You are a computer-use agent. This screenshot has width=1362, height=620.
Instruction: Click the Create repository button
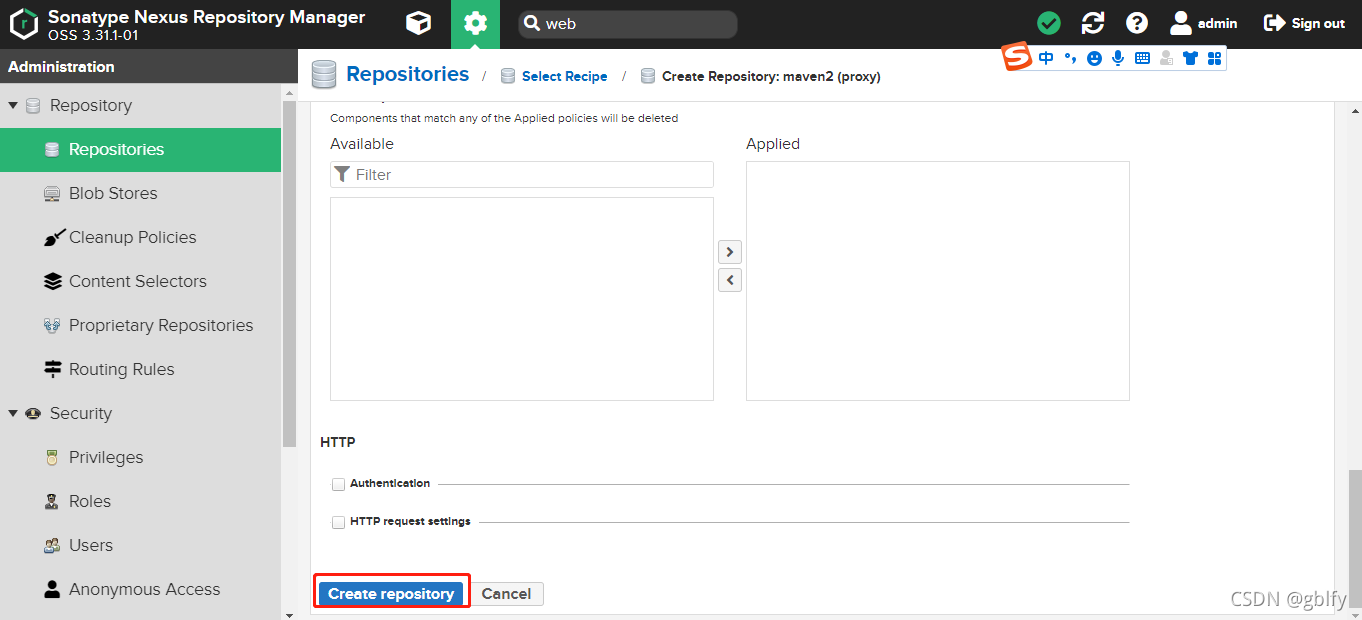click(391, 594)
